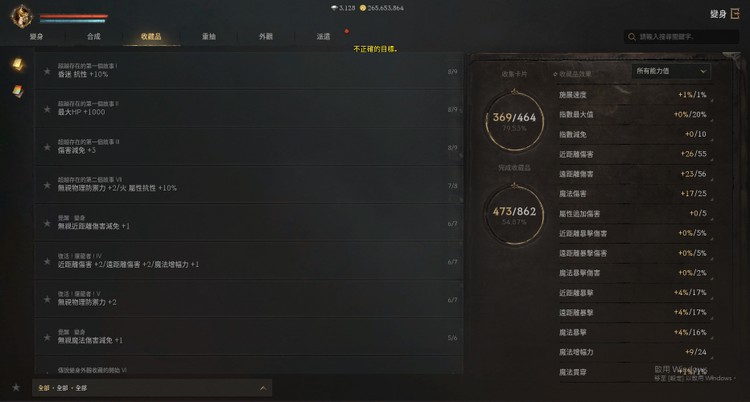The height and width of the screenshot is (402, 750).
Task: Click the character portrait icon
Action: [x=22, y=16]
